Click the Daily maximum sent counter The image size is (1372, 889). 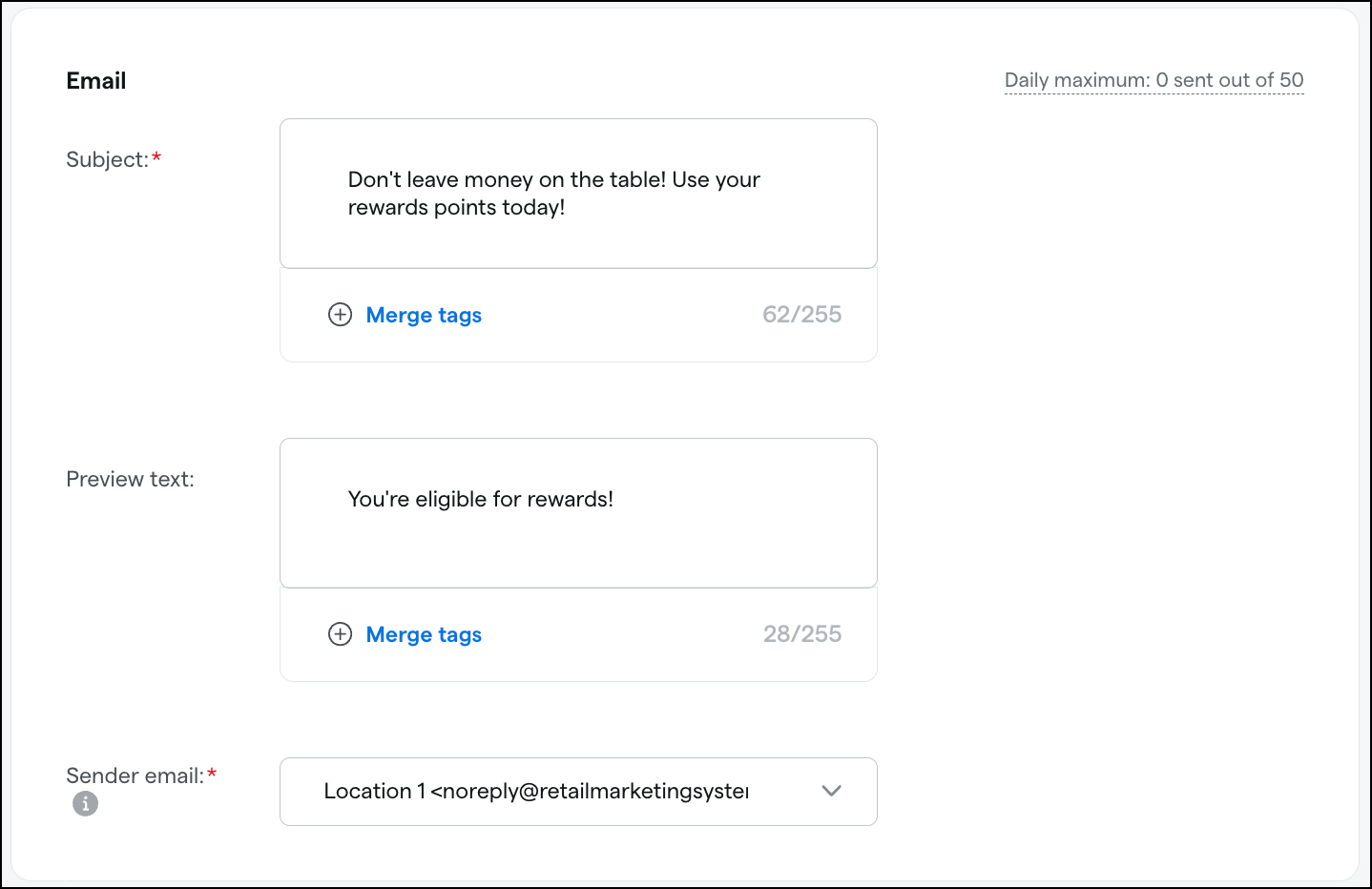pos(1154,80)
